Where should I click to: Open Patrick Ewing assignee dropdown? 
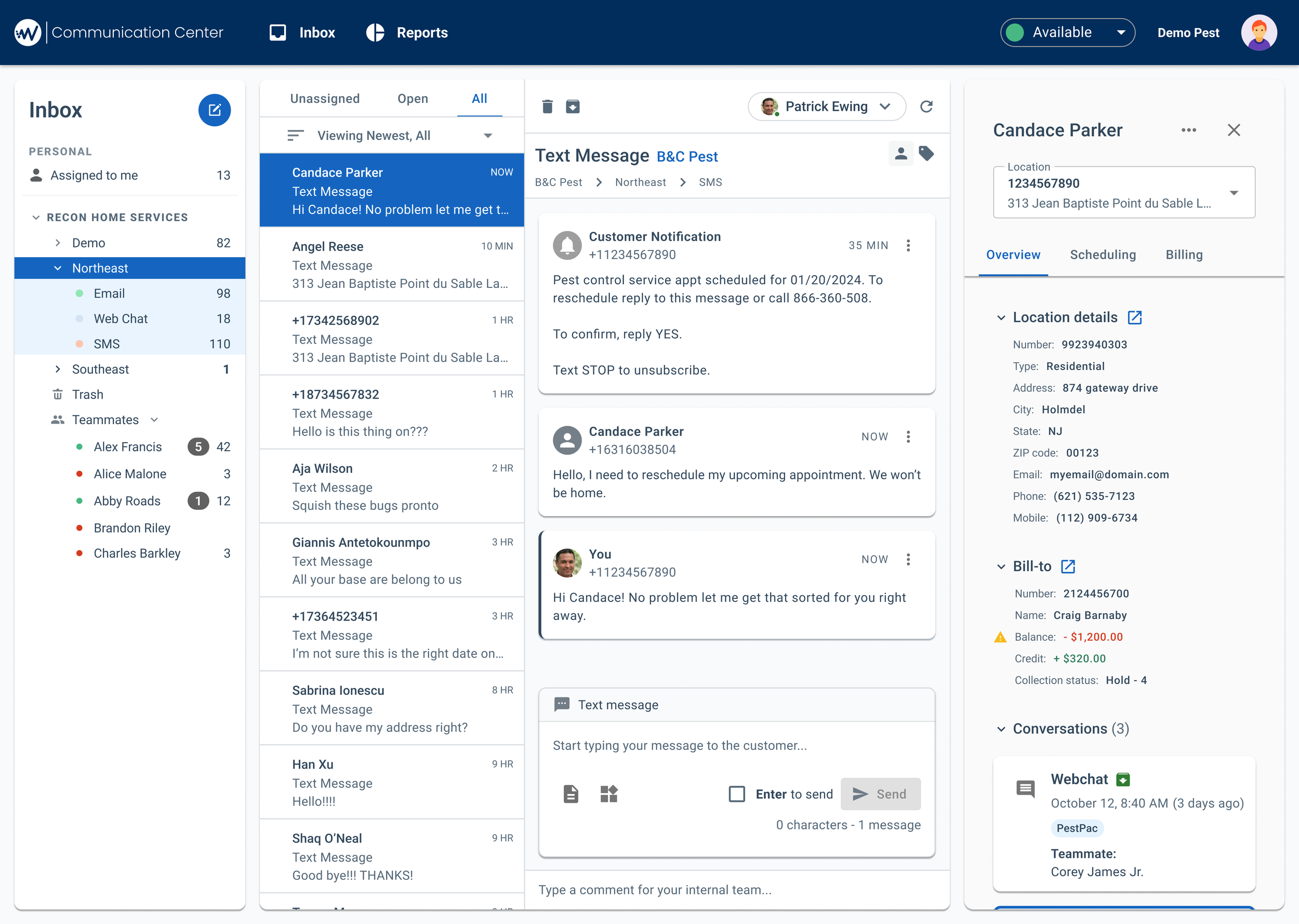click(x=826, y=107)
